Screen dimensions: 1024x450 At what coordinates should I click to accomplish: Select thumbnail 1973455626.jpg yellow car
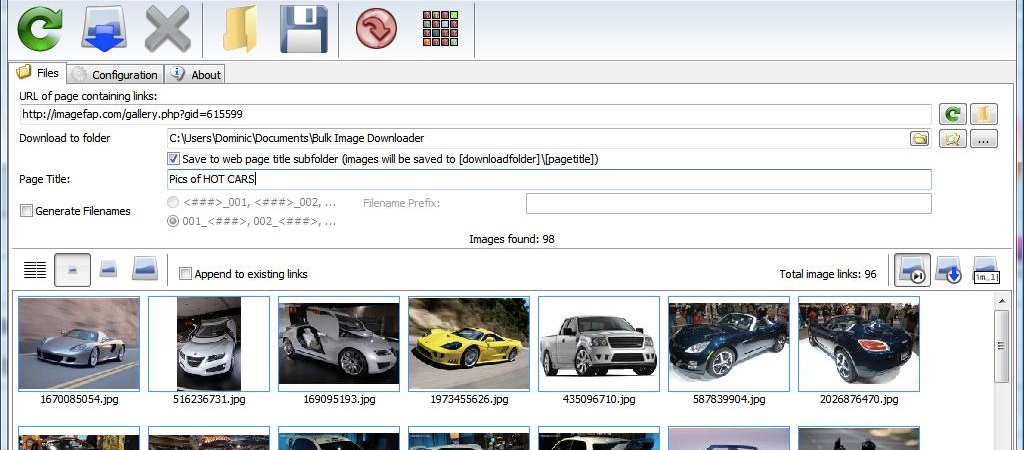pos(469,344)
